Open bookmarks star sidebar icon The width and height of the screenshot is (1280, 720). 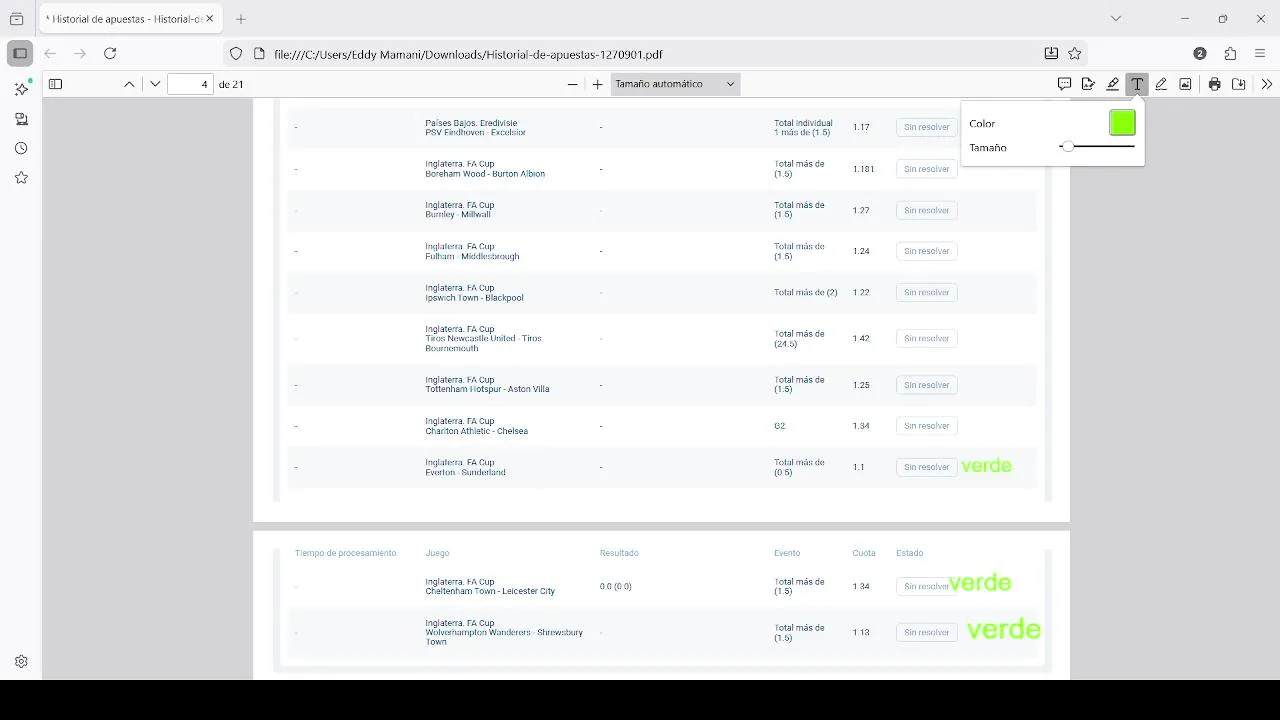click(x=21, y=178)
